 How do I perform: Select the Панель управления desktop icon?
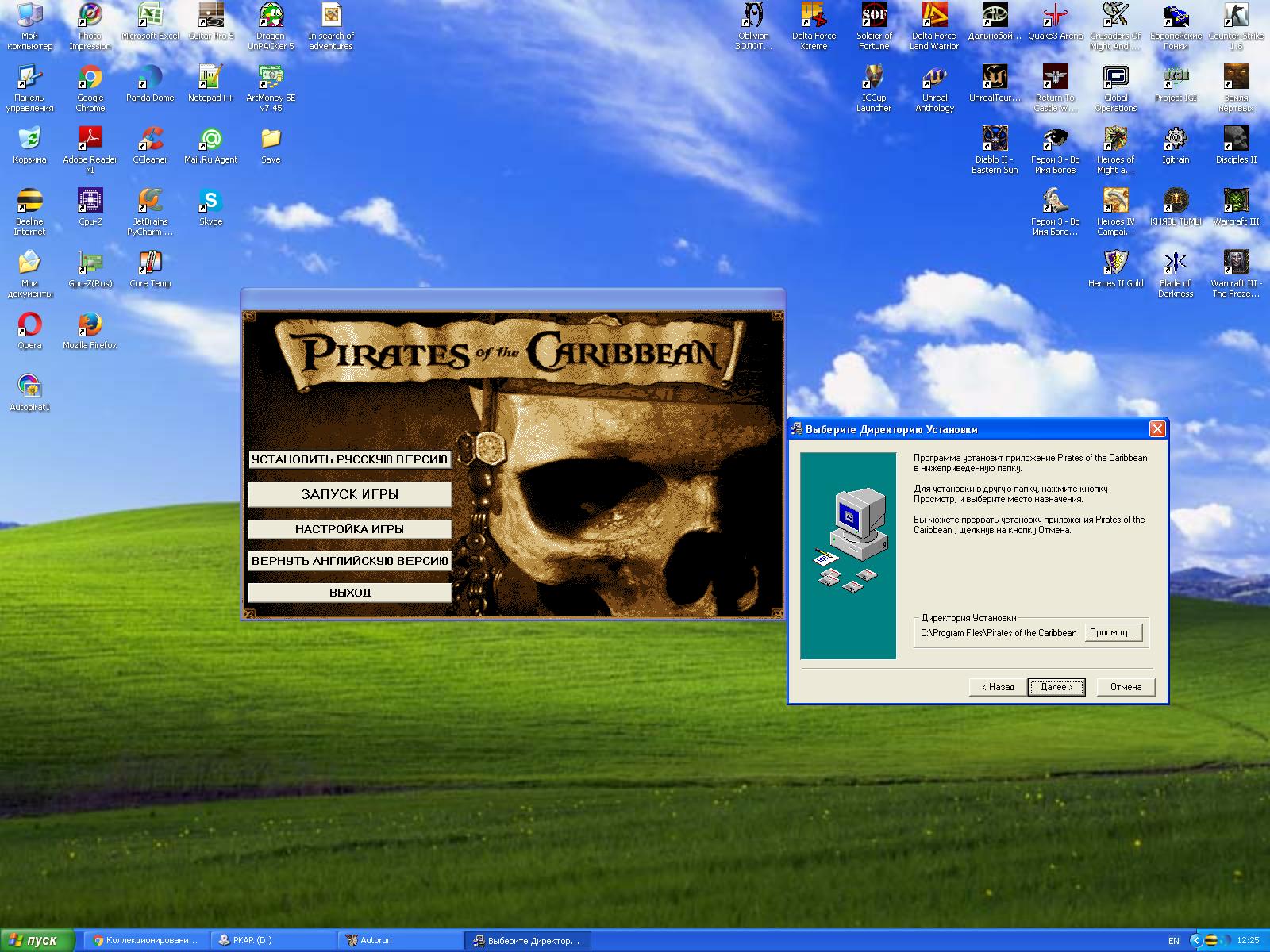point(29,88)
